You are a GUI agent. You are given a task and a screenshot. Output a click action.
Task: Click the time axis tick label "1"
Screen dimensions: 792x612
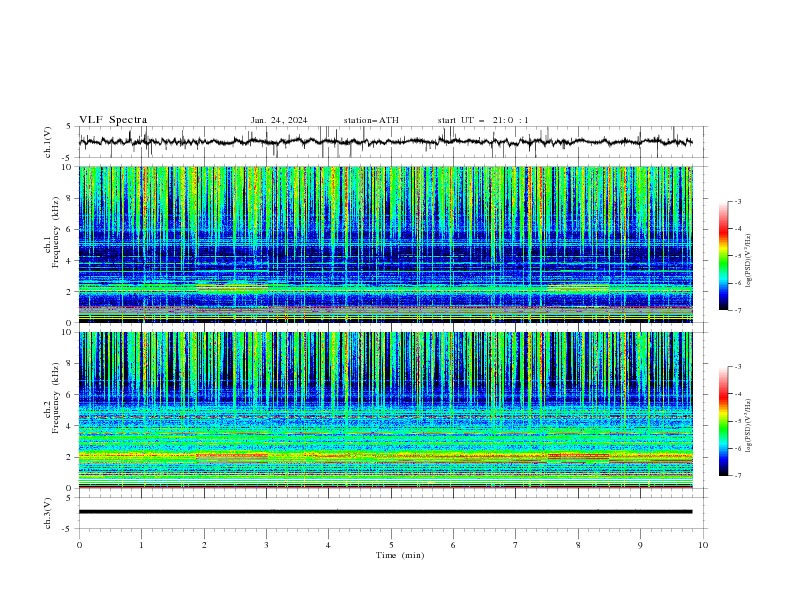click(x=141, y=545)
